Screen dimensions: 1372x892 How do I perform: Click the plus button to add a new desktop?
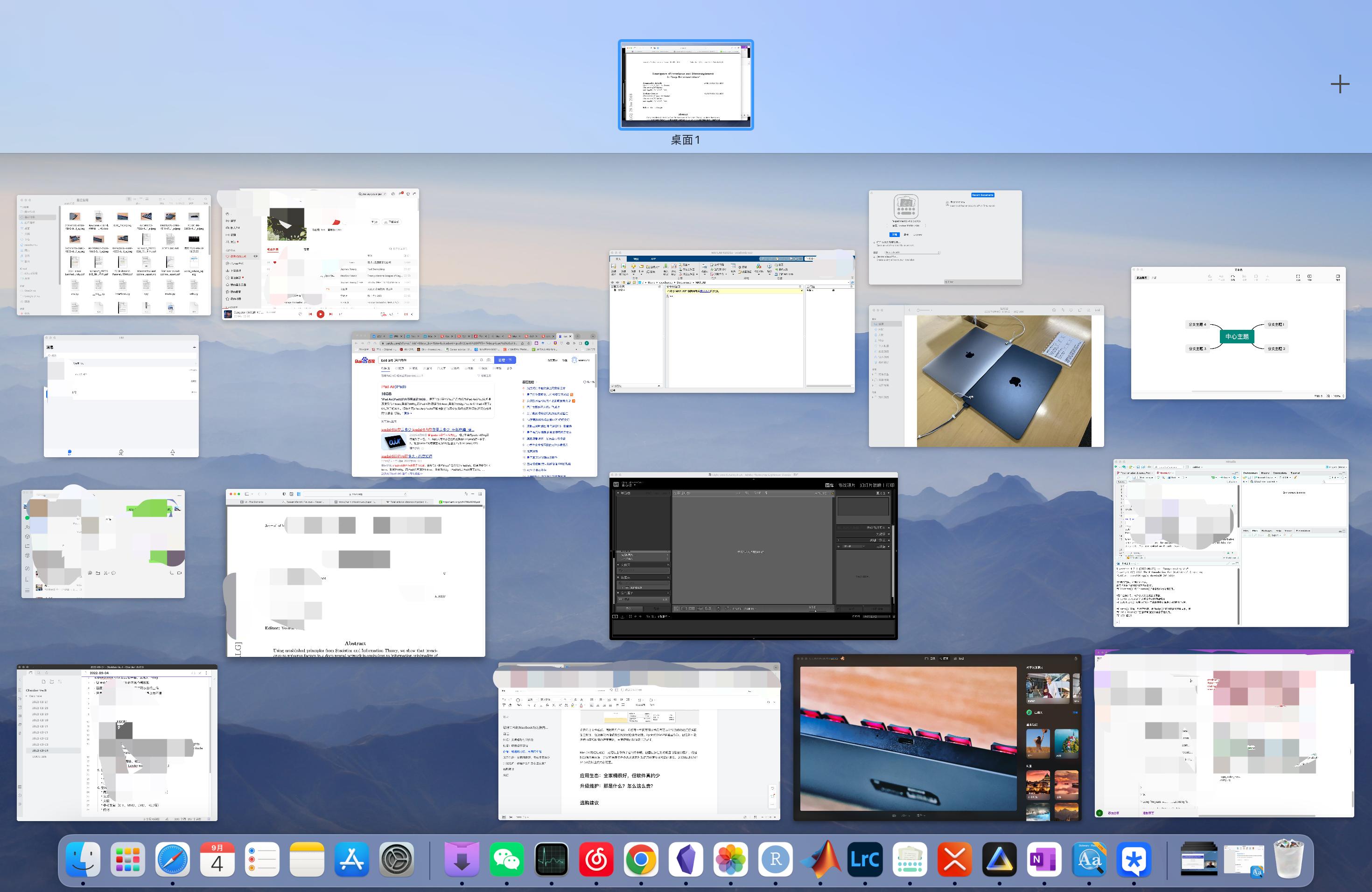pyautogui.click(x=1340, y=84)
